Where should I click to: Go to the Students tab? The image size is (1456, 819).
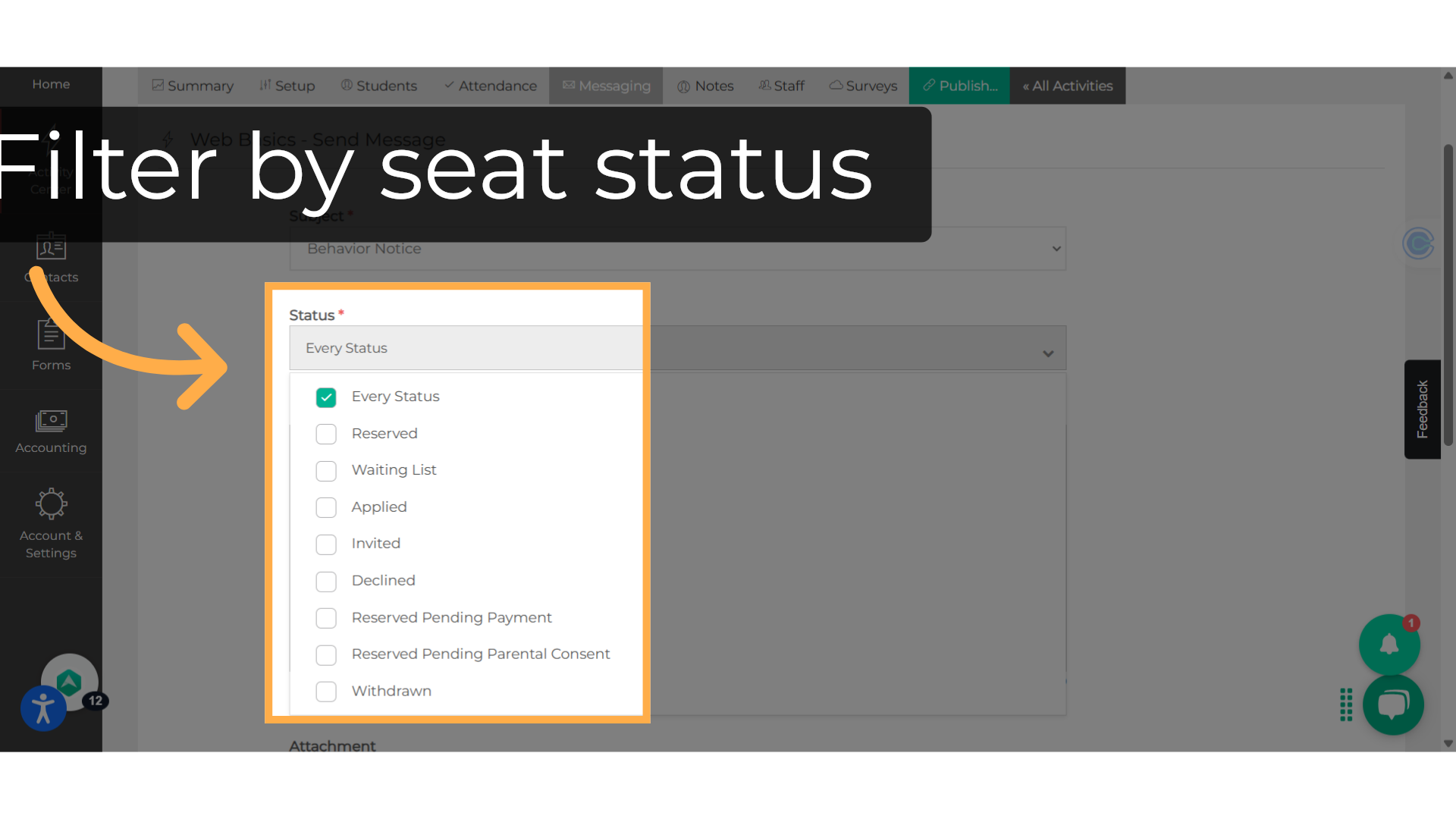click(379, 86)
